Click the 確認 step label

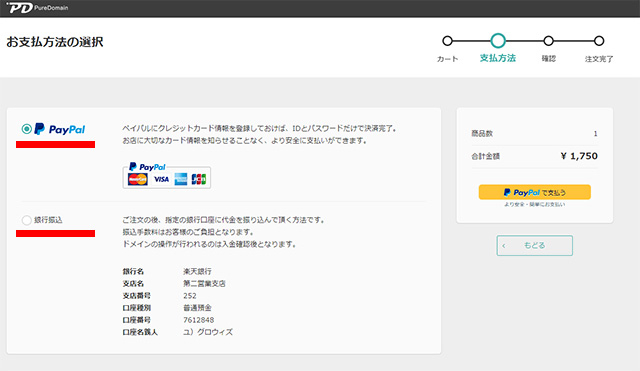[549, 59]
